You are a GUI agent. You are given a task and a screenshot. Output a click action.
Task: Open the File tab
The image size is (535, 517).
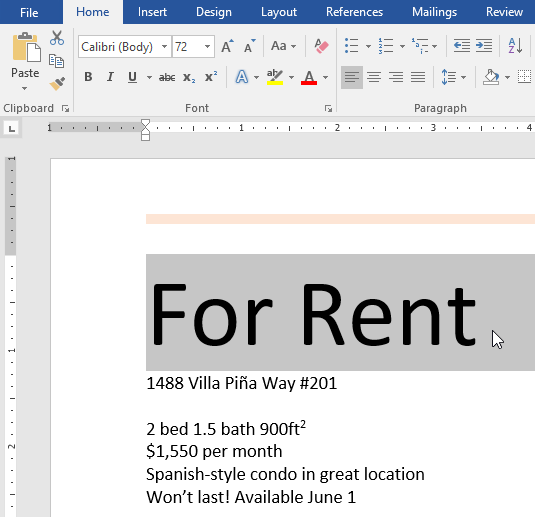point(29,13)
